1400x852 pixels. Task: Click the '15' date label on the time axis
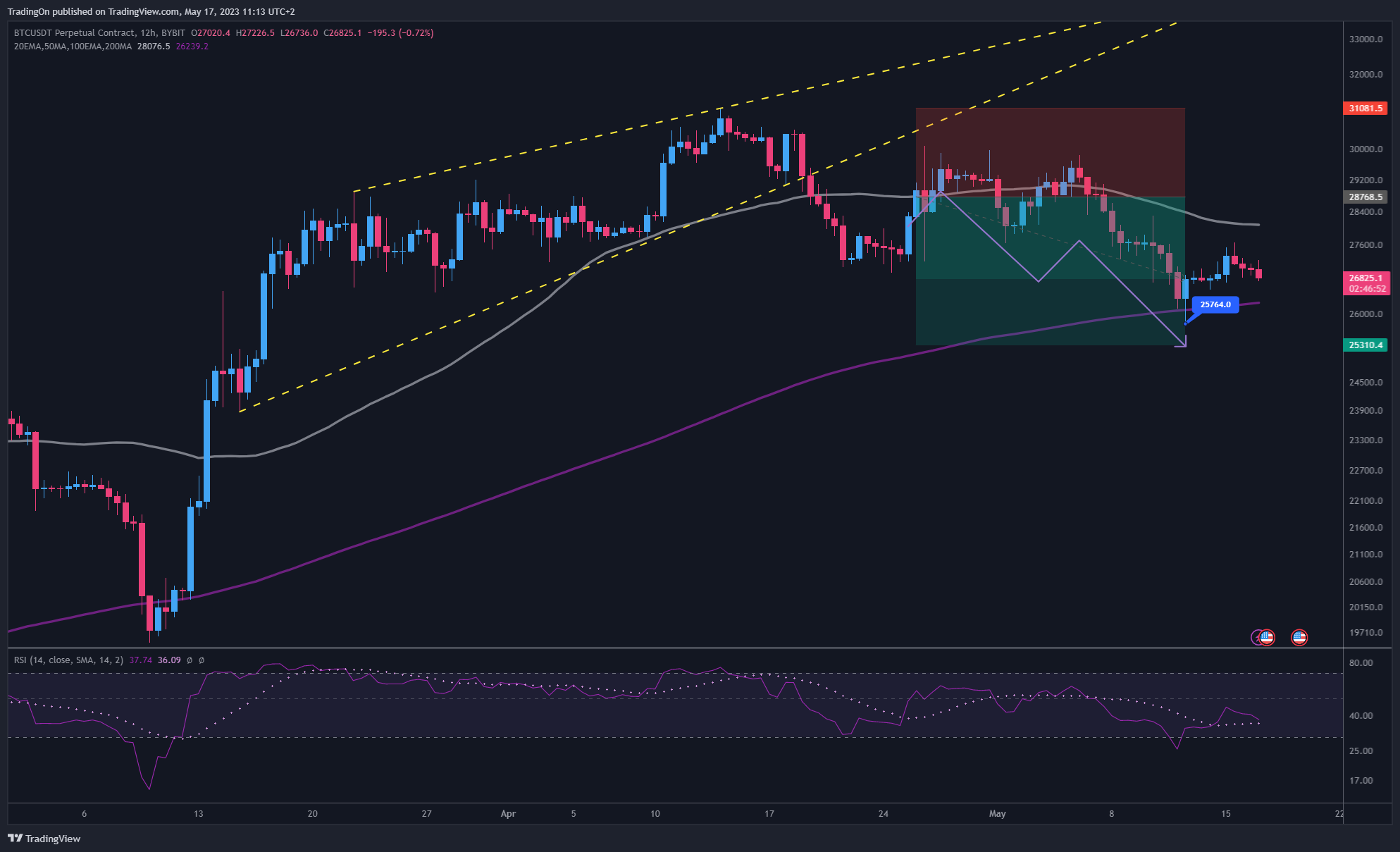(x=1226, y=814)
